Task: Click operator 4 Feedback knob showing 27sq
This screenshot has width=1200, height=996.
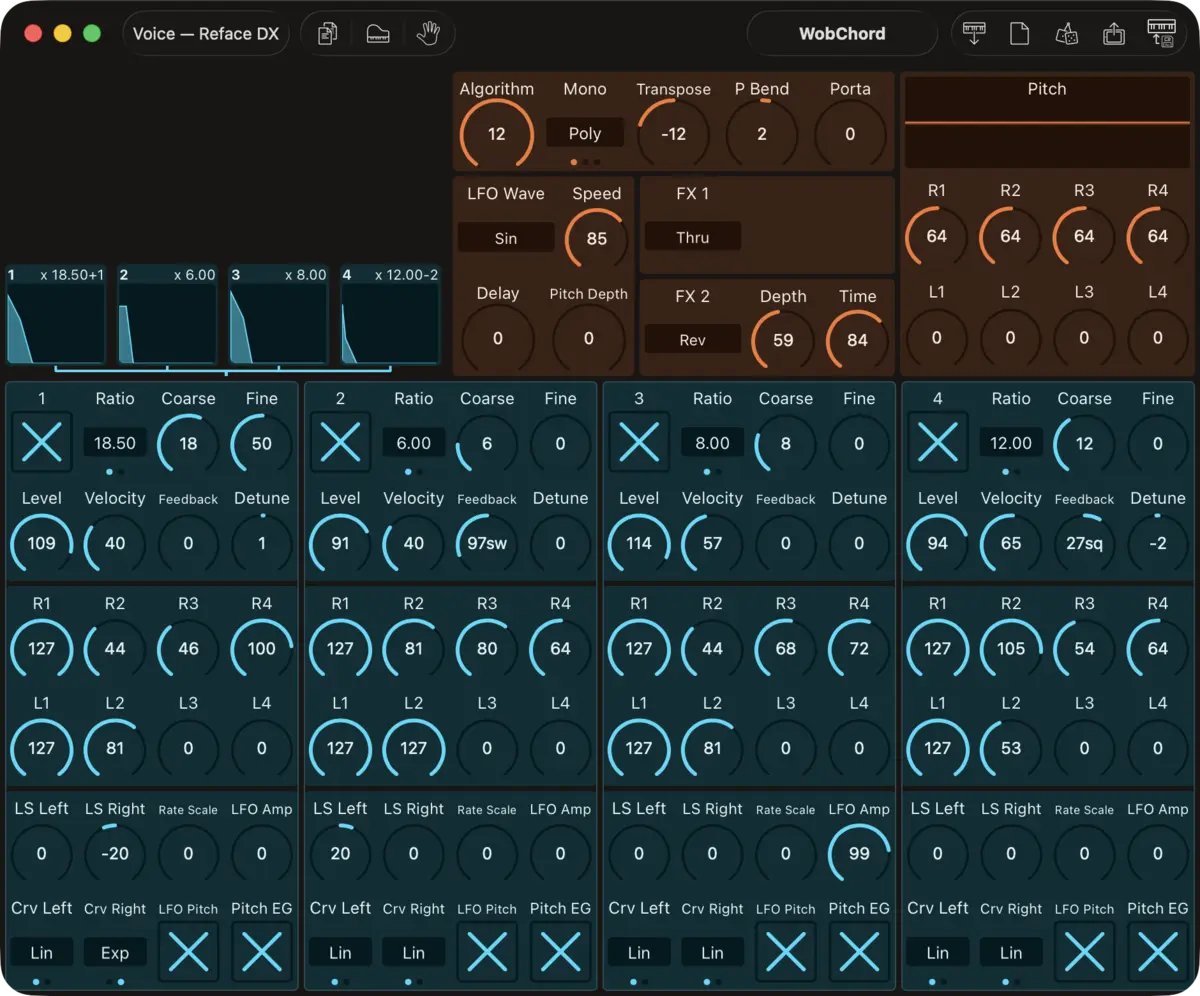Action: pos(1085,543)
